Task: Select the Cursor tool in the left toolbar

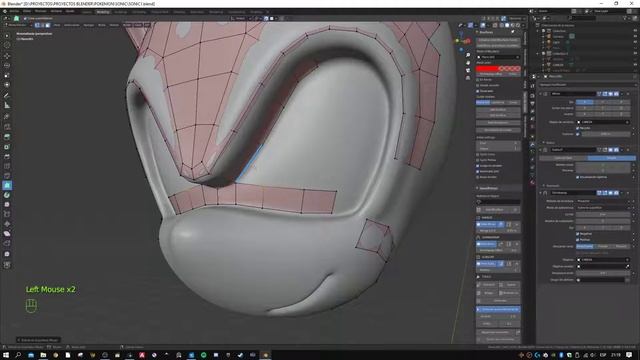Action: pyautogui.click(x=7, y=45)
